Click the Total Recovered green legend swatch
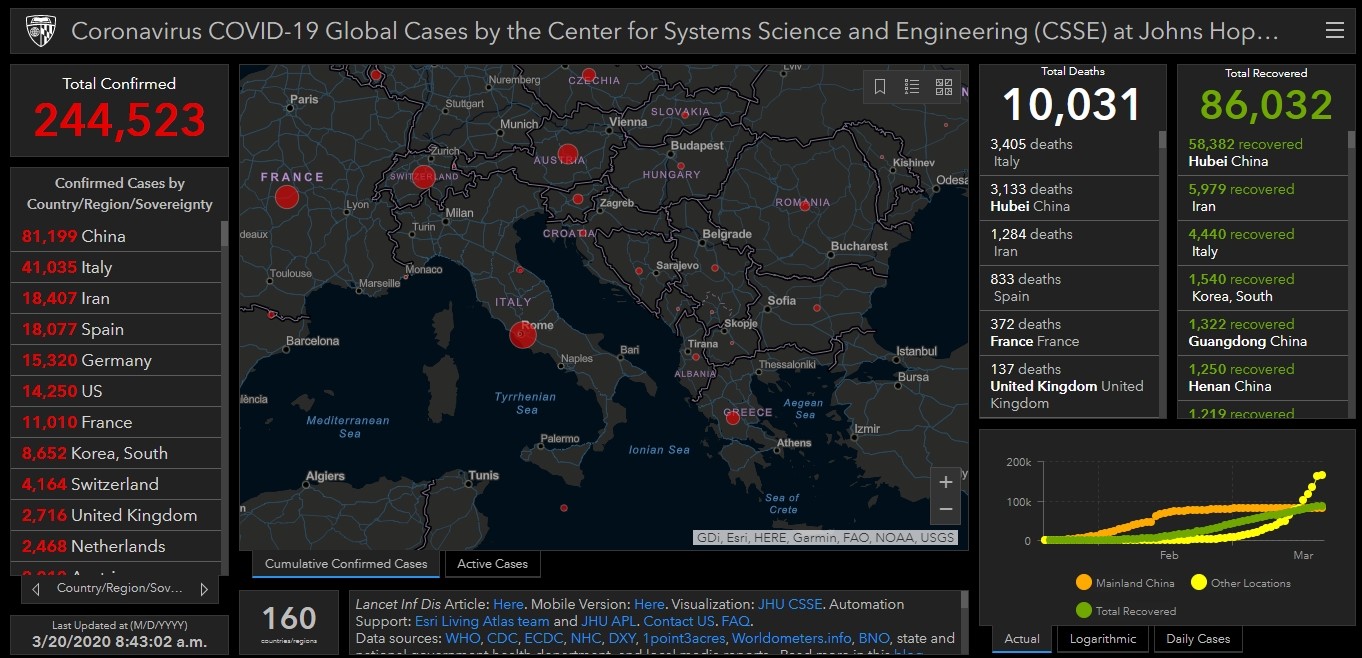This screenshot has width=1362, height=658. tap(1084, 610)
